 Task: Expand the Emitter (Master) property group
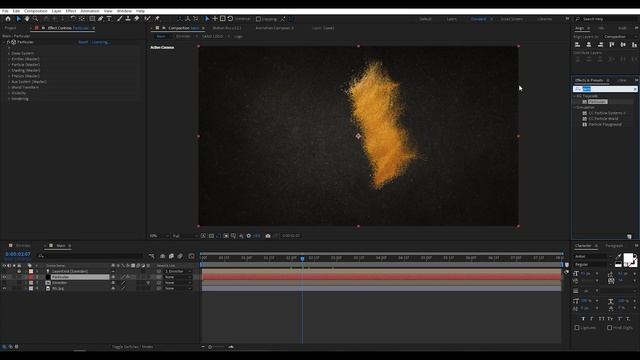[x=9, y=59]
